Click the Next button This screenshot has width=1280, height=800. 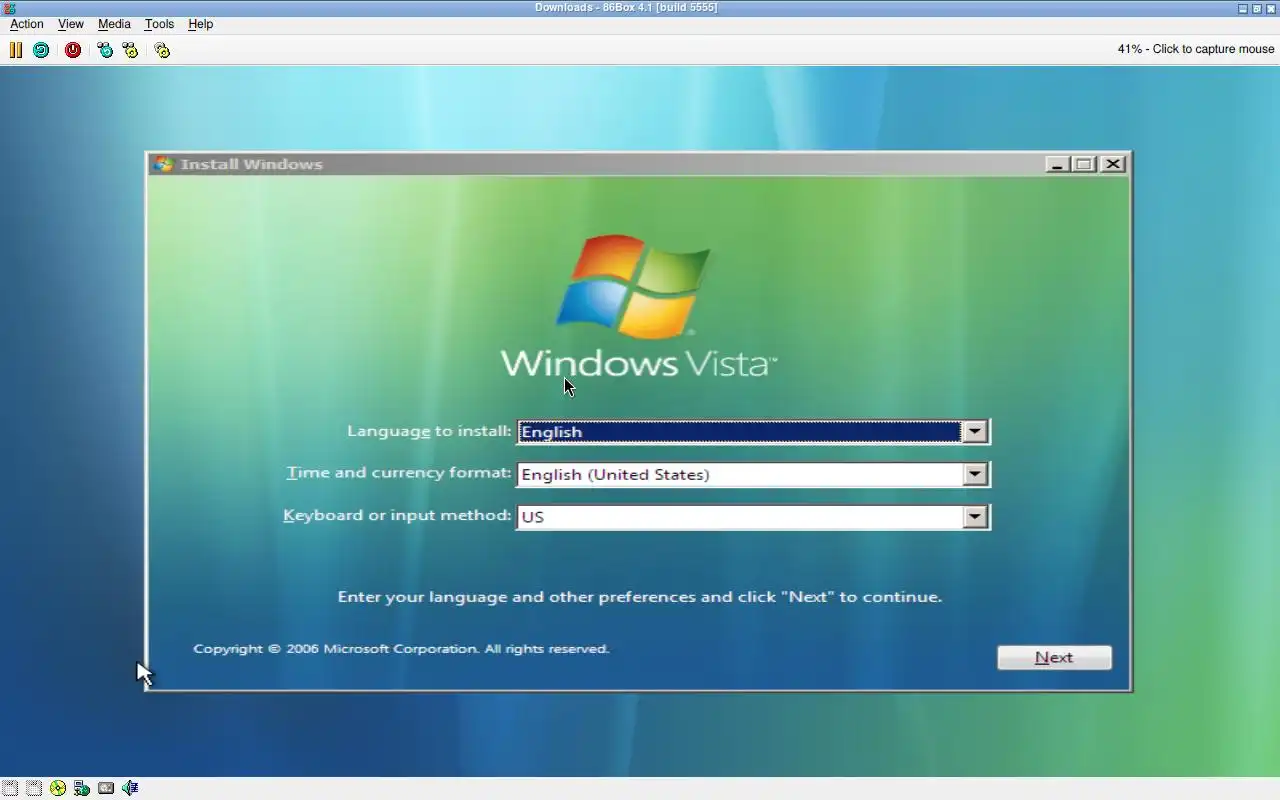coord(1054,657)
